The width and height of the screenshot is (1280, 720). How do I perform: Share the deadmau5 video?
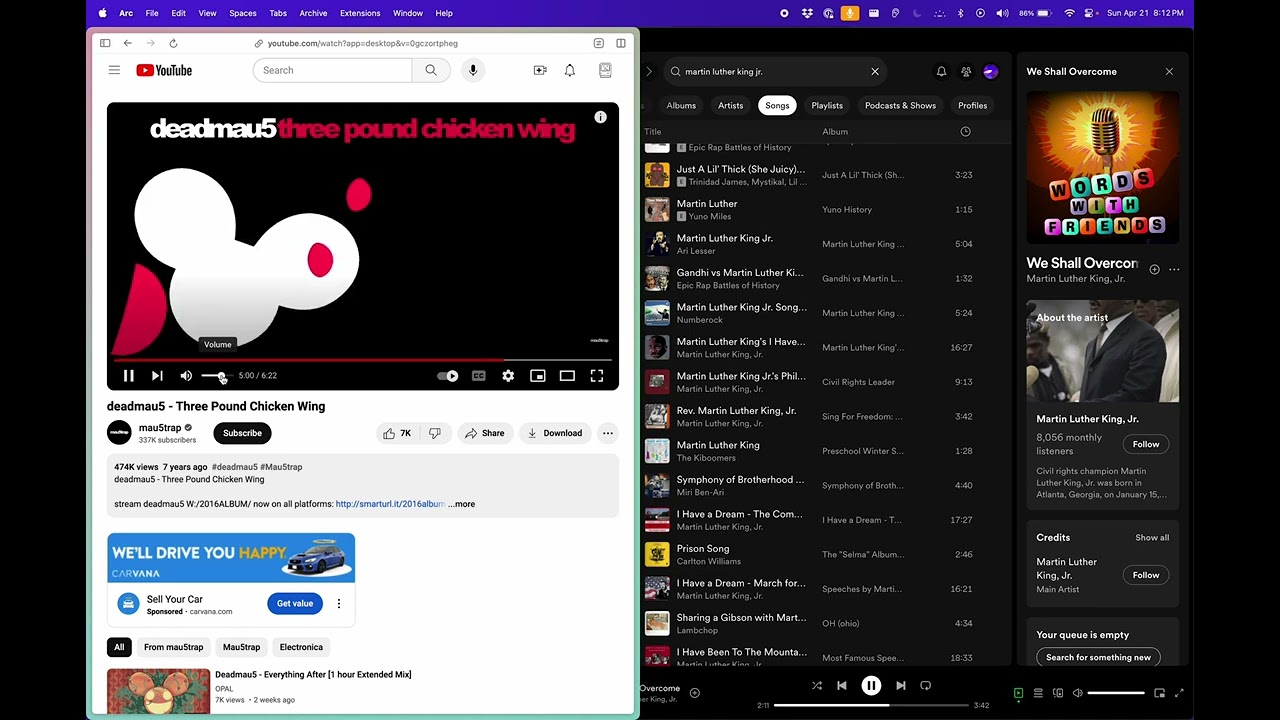tap(485, 433)
